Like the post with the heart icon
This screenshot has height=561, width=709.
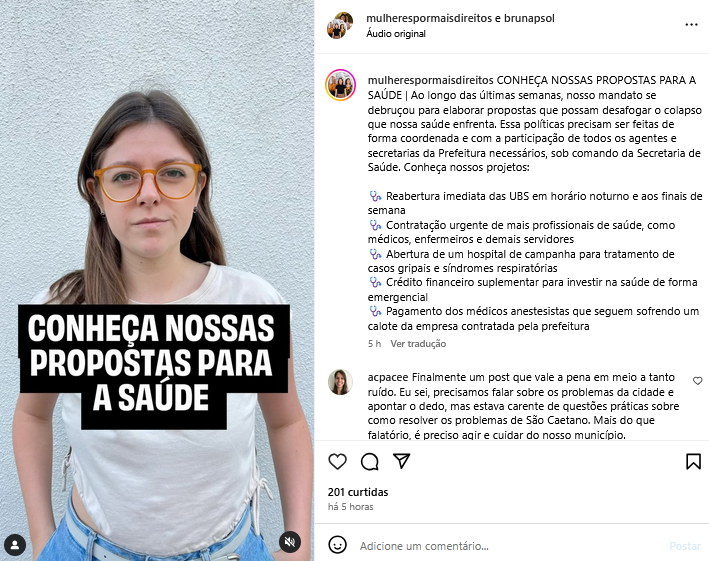pos(337,462)
